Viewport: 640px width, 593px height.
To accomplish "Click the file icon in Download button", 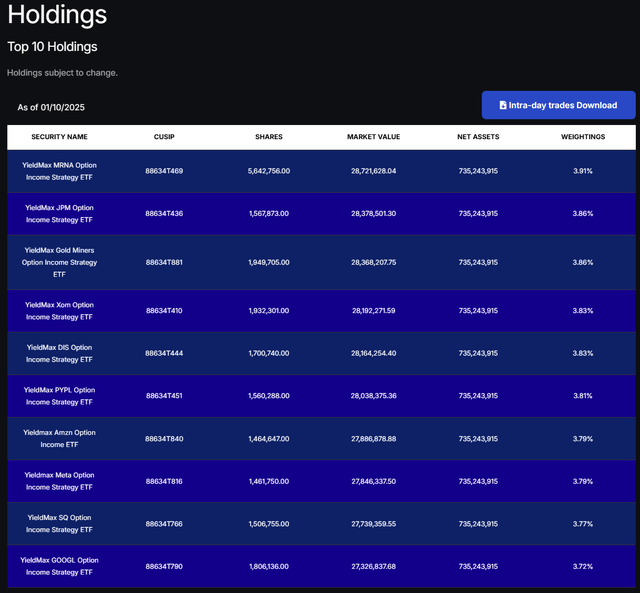I will point(503,105).
